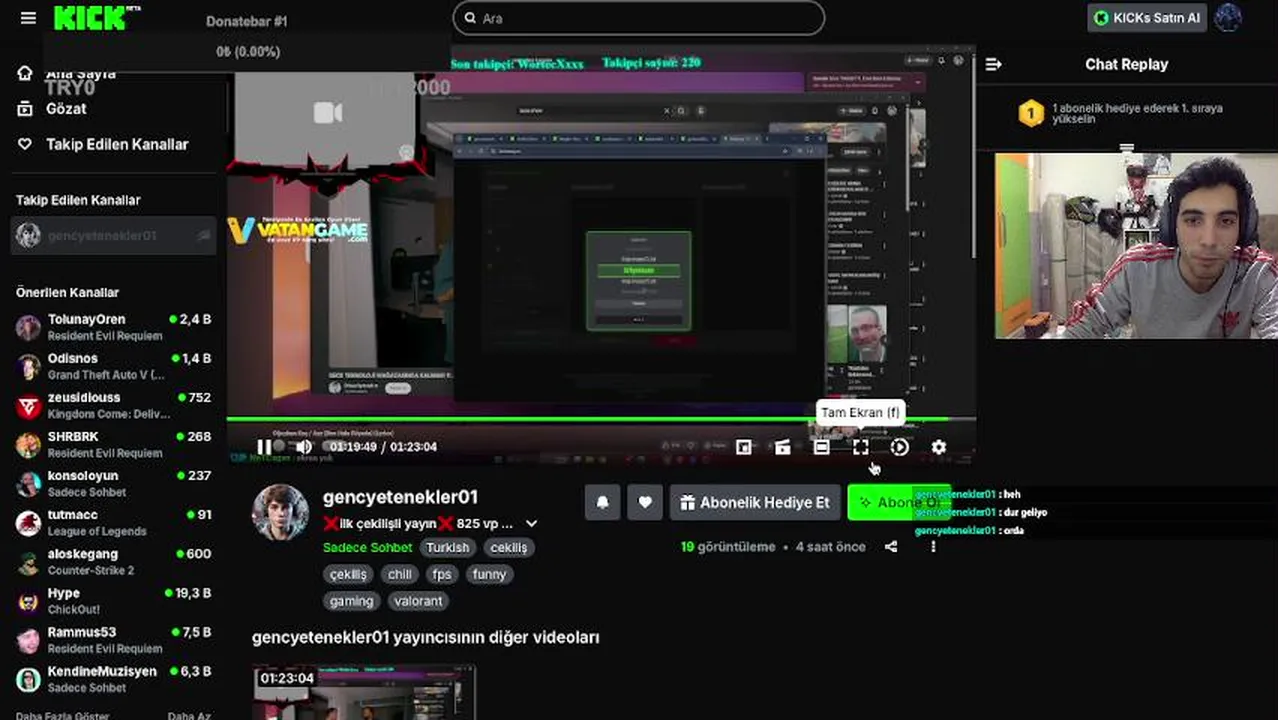Toggle follow with the heart button
Viewport: 1278px width, 720px height.
pyautogui.click(x=645, y=503)
